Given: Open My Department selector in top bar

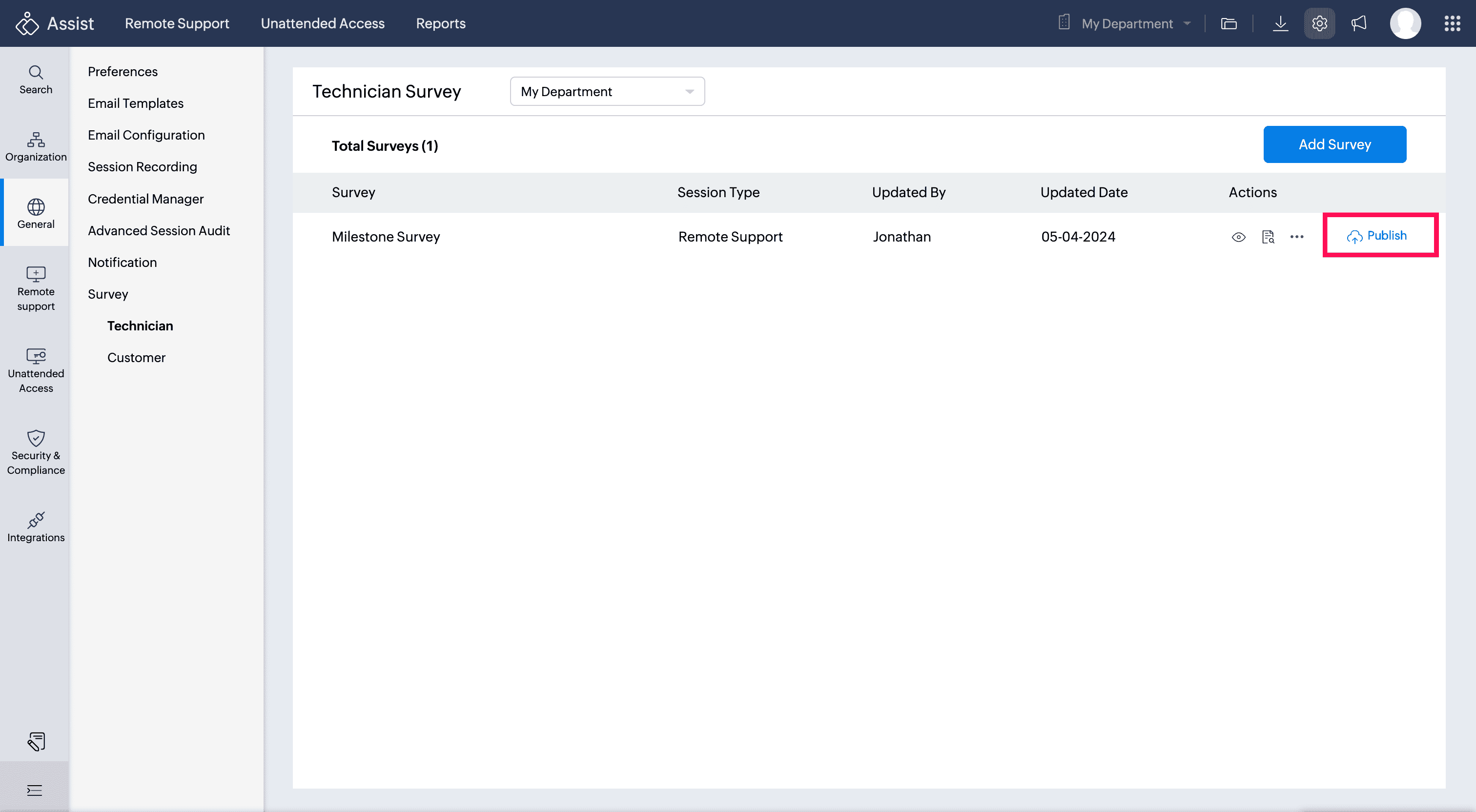Looking at the screenshot, I should pyautogui.click(x=1126, y=23).
